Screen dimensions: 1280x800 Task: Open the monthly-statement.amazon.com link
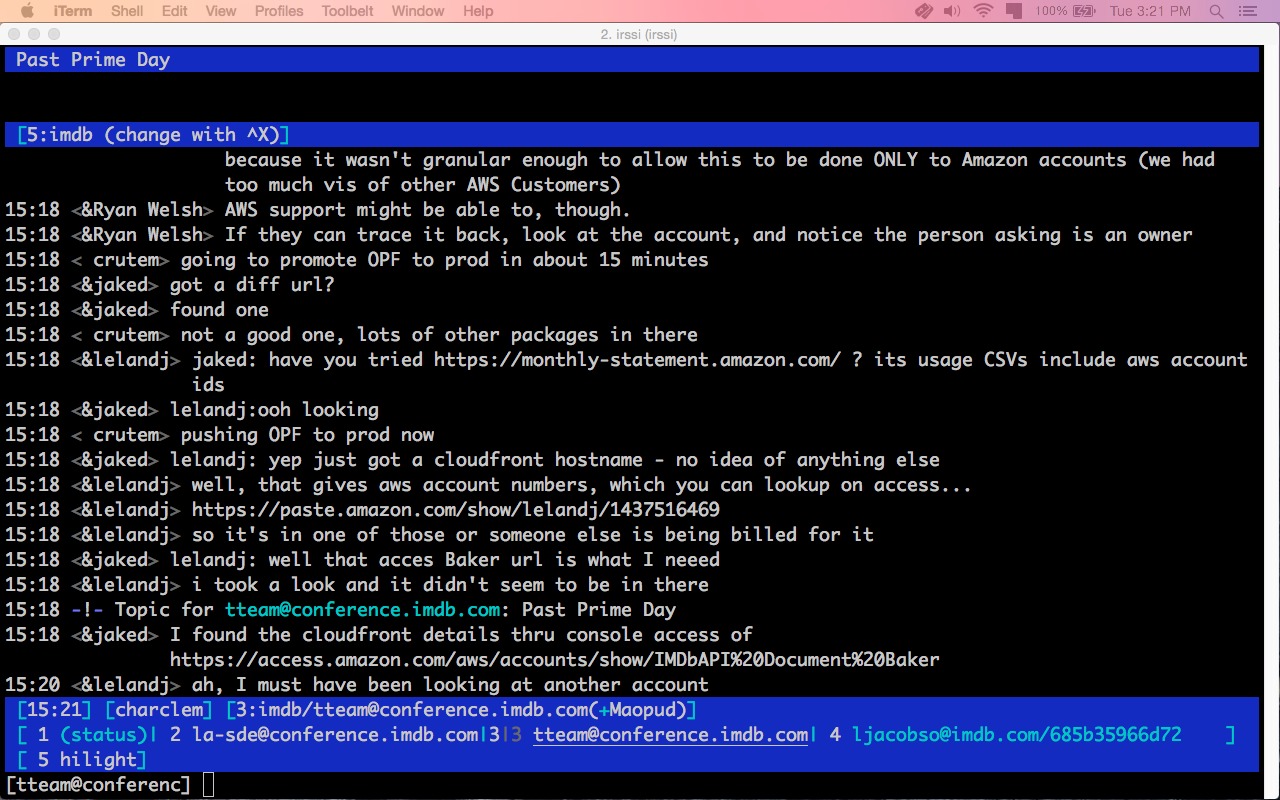[x=637, y=360]
